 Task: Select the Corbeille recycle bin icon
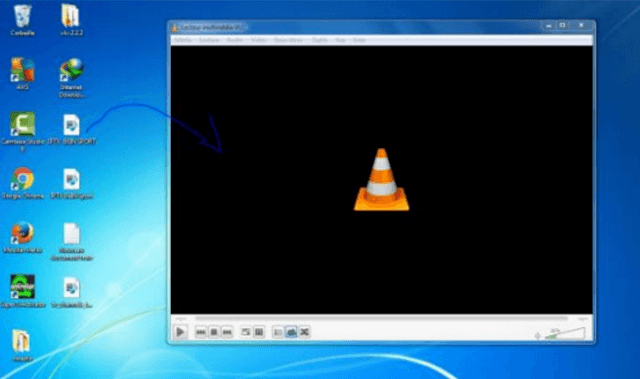(x=22, y=20)
